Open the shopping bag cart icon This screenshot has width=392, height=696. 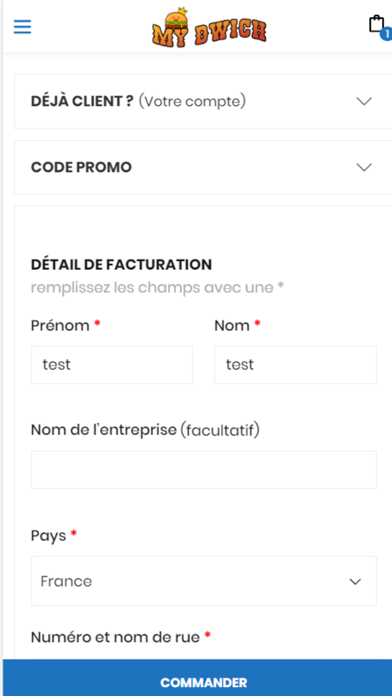click(376, 24)
